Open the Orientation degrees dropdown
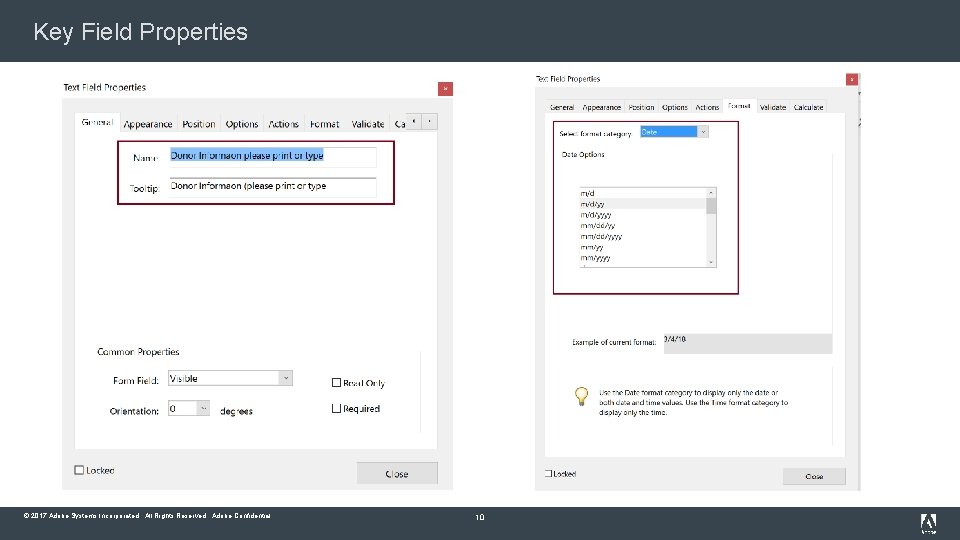Screen dimensions: 960x540 pyautogui.click(x=189, y=408)
